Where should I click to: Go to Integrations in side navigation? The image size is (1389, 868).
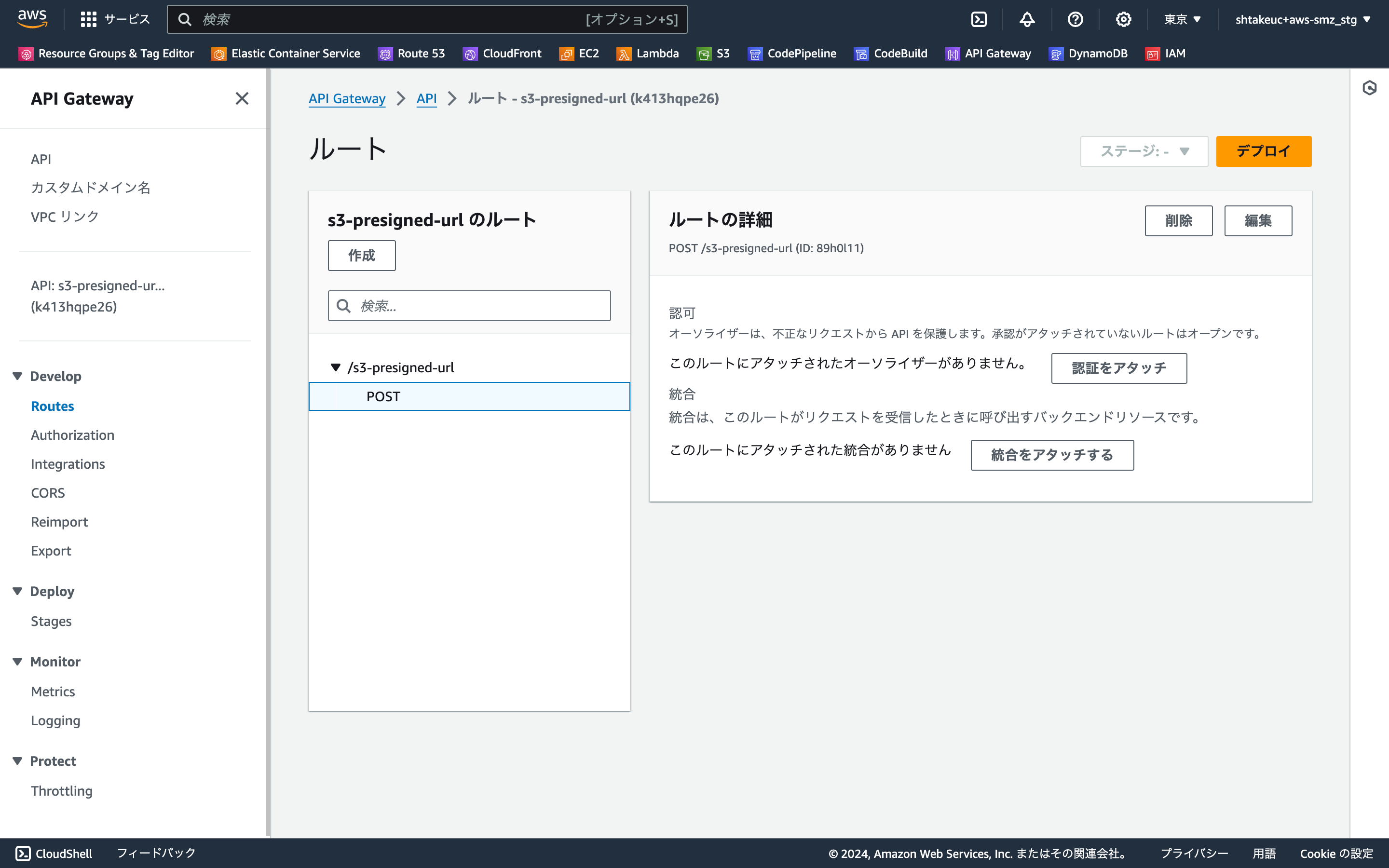click(x=68, y=464)
